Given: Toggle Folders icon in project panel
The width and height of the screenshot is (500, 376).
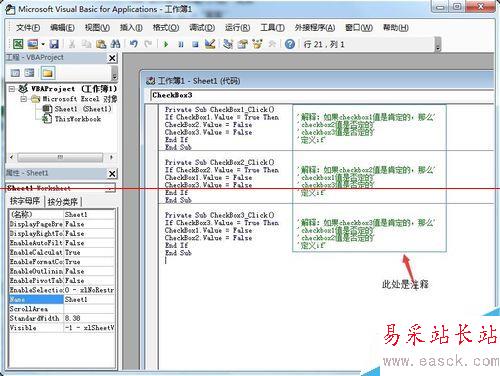Looking at the screenshot, I should (47, 73).
